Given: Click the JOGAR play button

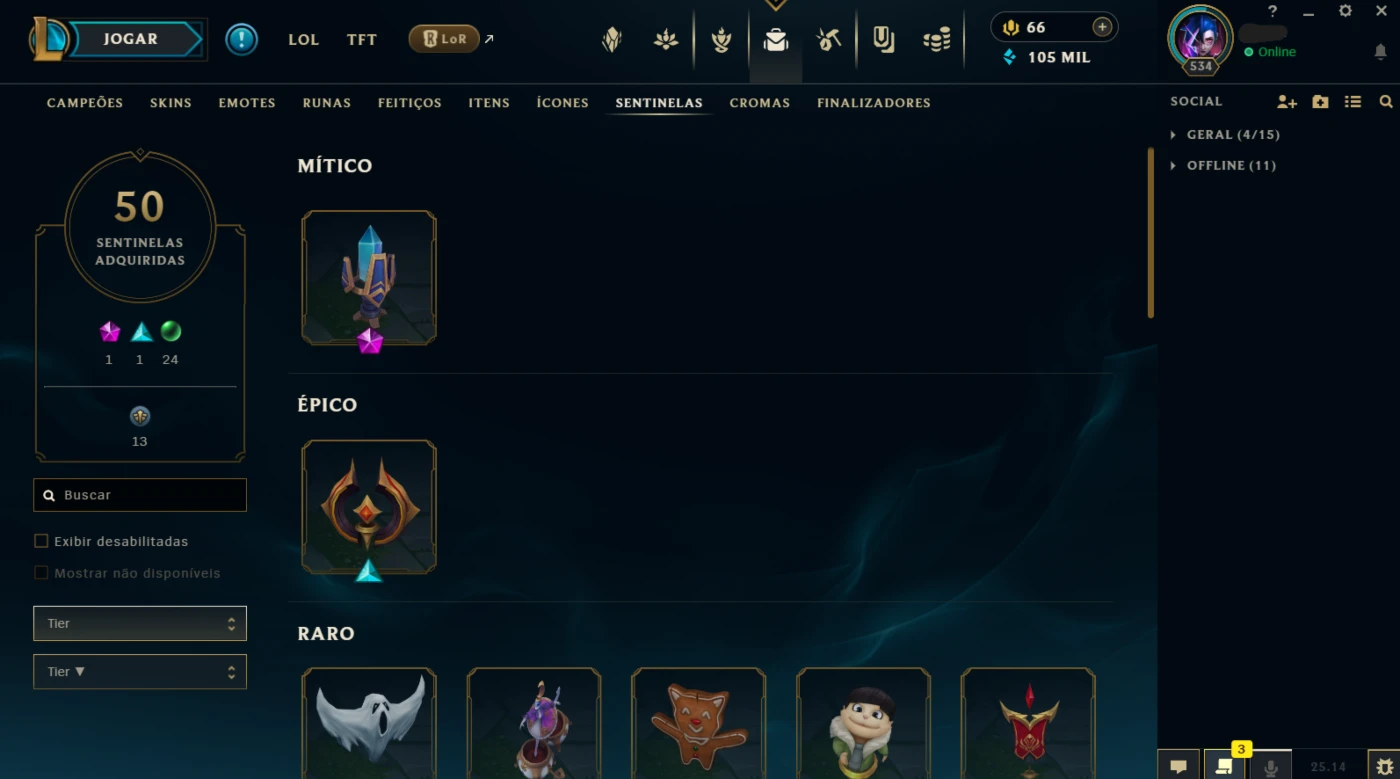Looking at the screenshot, I should [132, 39].
